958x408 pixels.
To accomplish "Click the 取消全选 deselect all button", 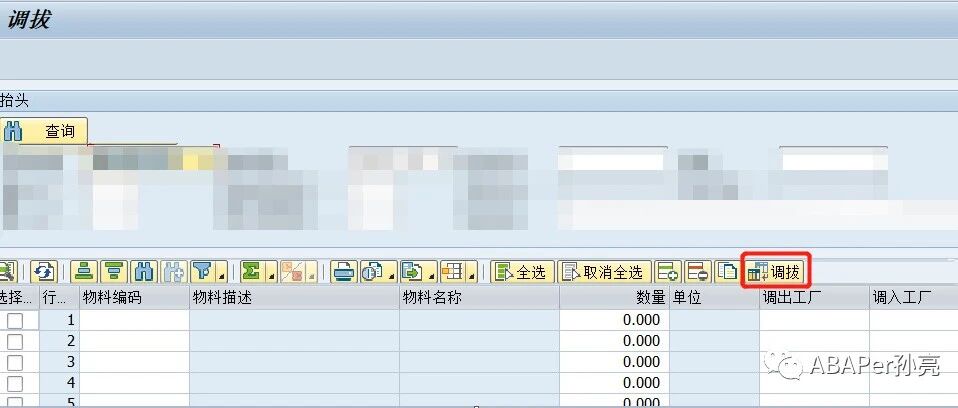I will click(604, 271).
